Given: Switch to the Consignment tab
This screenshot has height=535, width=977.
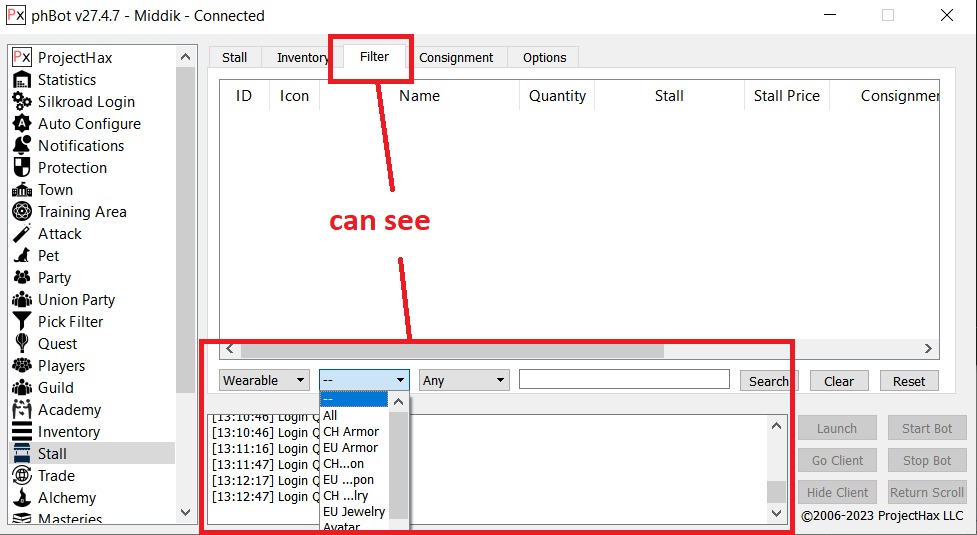Looking at the screenshot, I should click(x=456, y=58).
